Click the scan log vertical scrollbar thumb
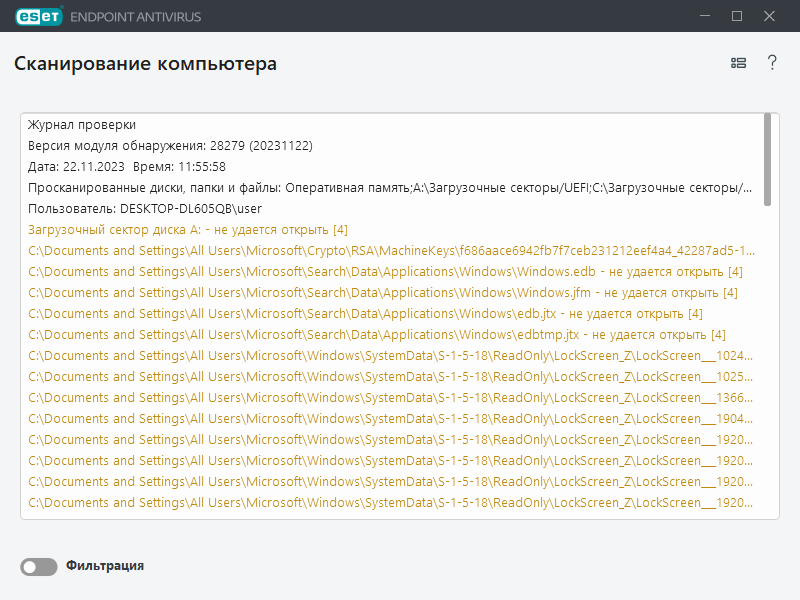 (767, 158)
